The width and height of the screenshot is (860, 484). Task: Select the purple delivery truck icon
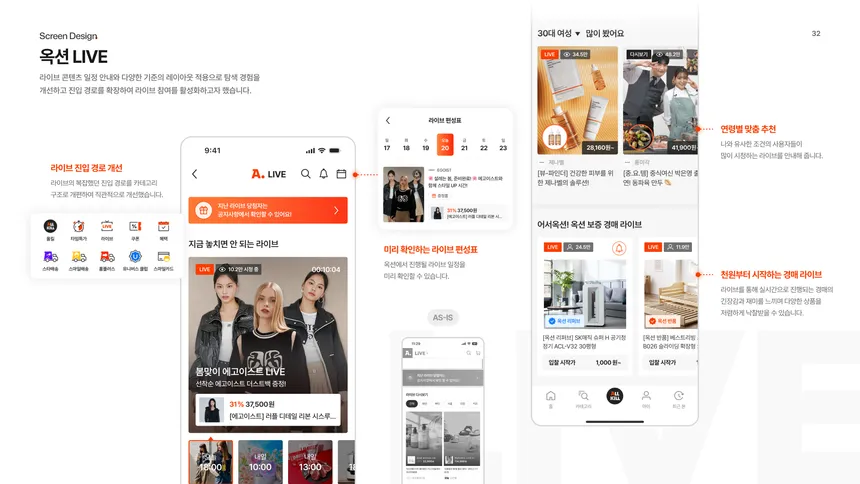click(x=50, y=256)
